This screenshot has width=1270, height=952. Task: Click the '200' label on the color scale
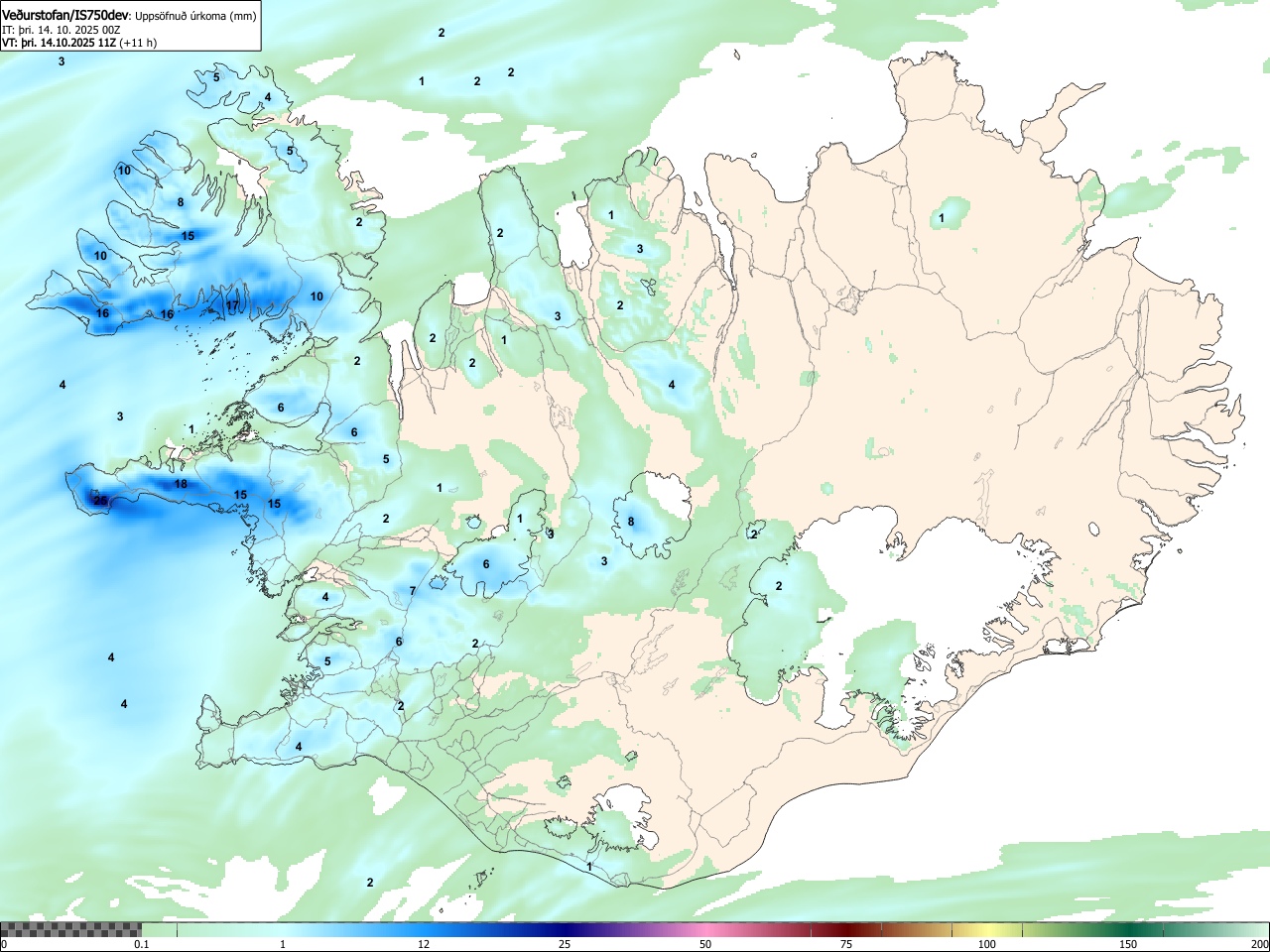tap(1259, 944)
